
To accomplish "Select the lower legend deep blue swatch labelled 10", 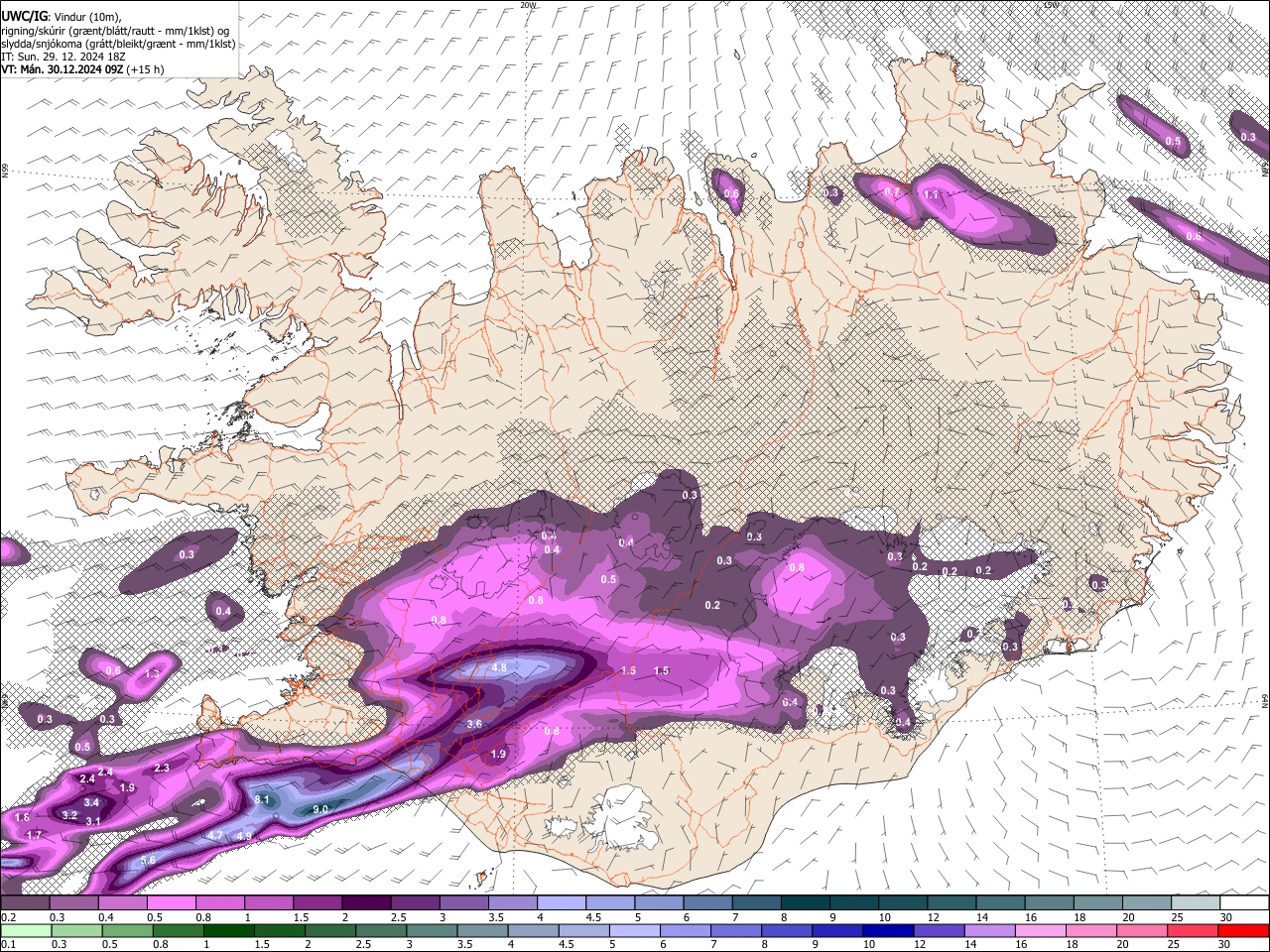I will click(x=887, y=930).
